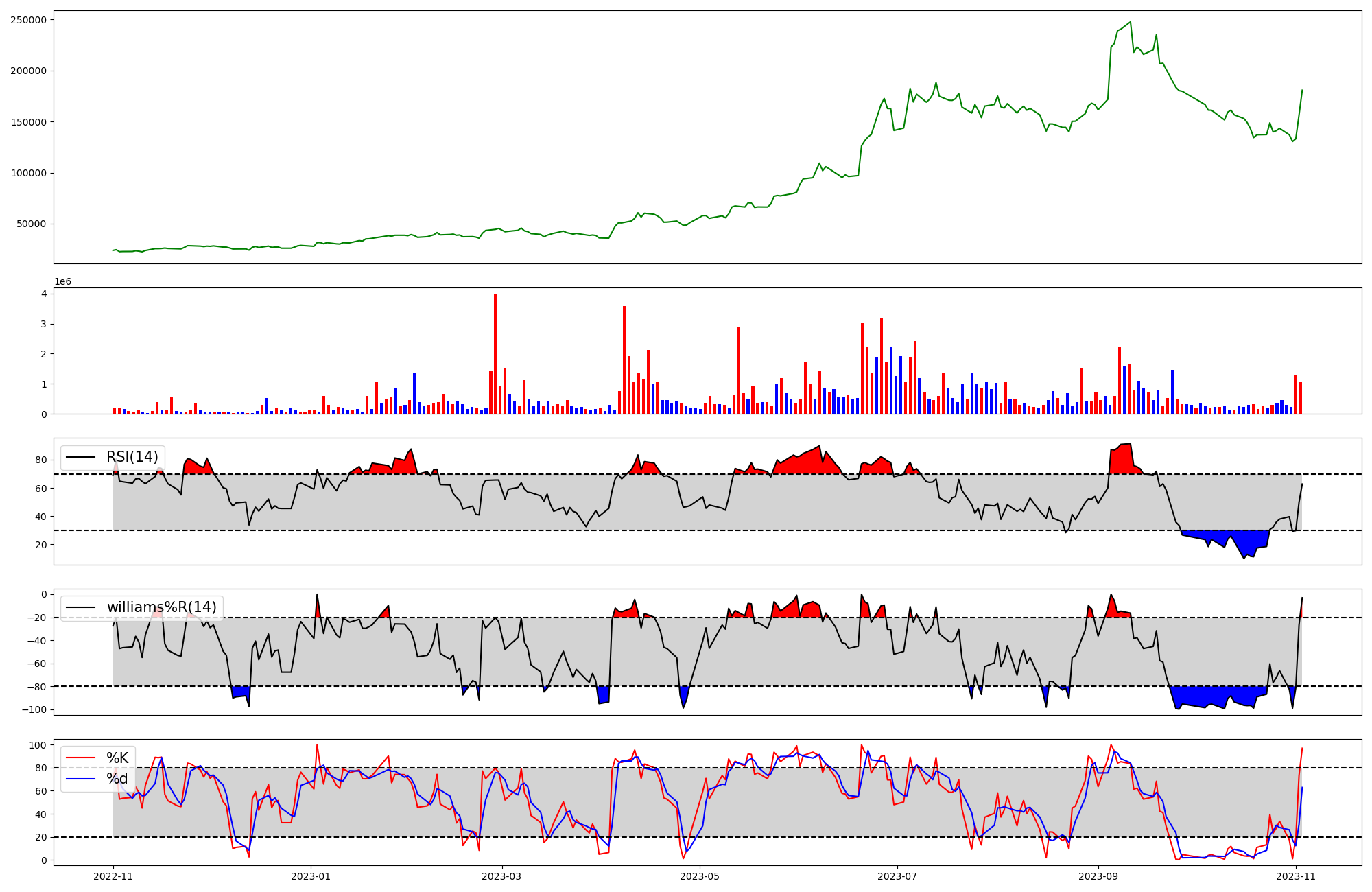The height and width of the screenshot is (892, 1372).
Task: Click the 50000 price axis tick label
Action: click(x=31, y=224)
